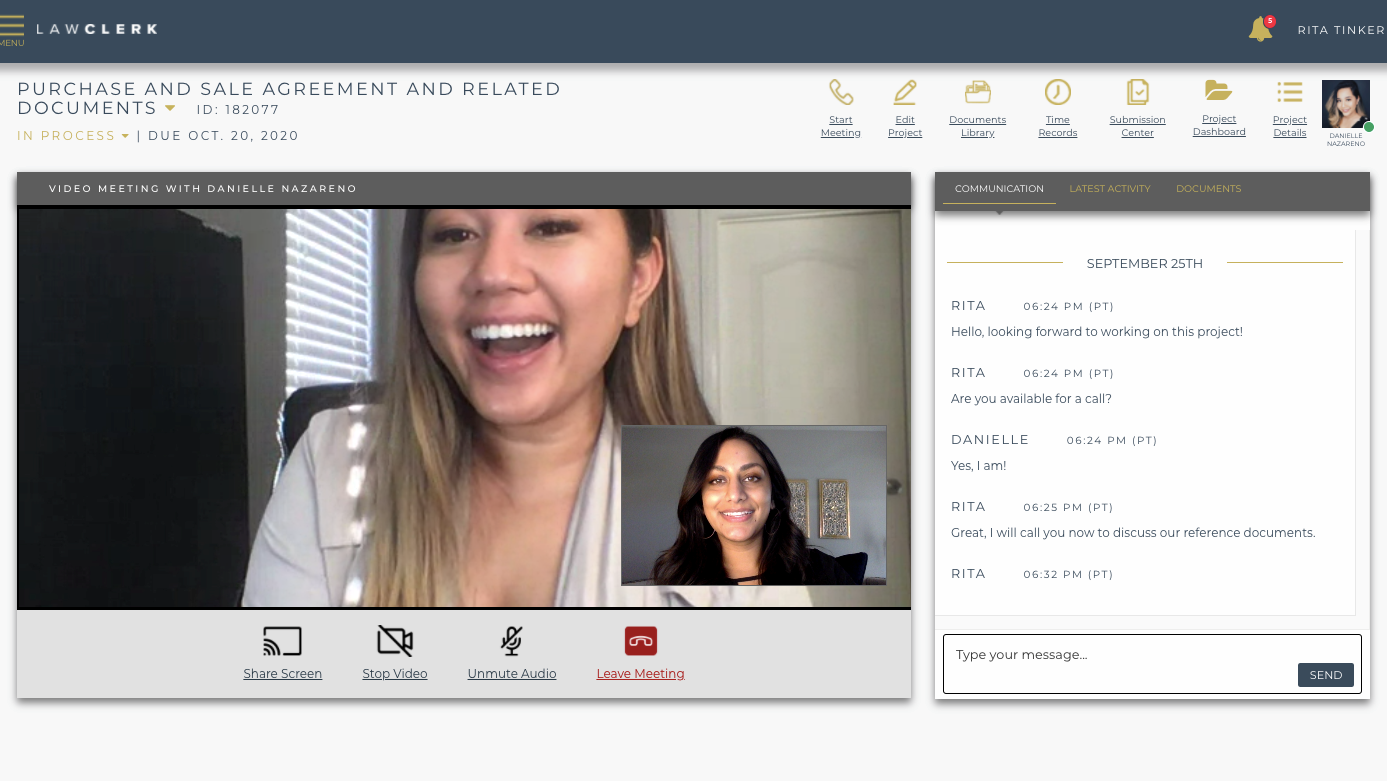Open the Rita Tinker user menu
Image resolution: width=1387 pixels, height=781 pixels.
1341,30
